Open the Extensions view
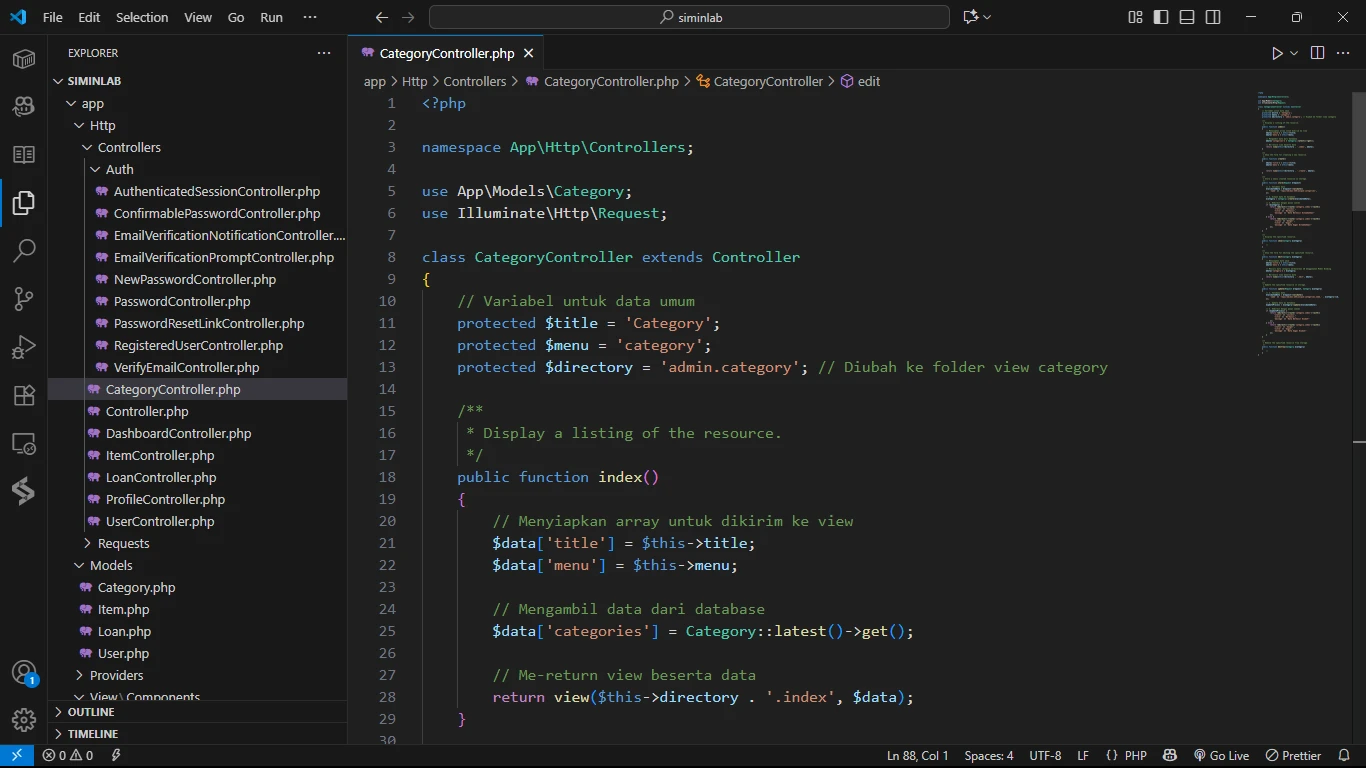The image size is (1366, 768). [24, 395]
